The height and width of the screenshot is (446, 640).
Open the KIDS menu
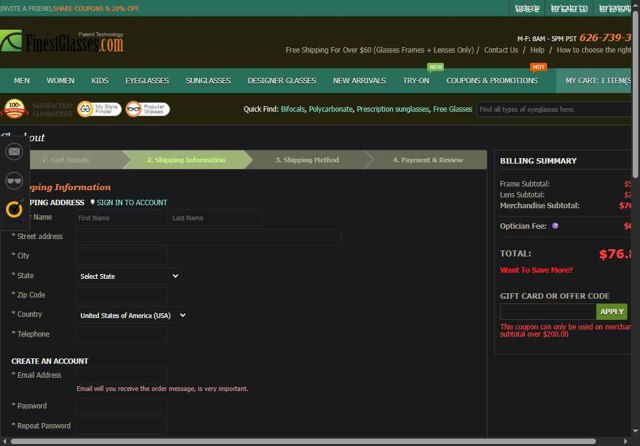point(100,81)
